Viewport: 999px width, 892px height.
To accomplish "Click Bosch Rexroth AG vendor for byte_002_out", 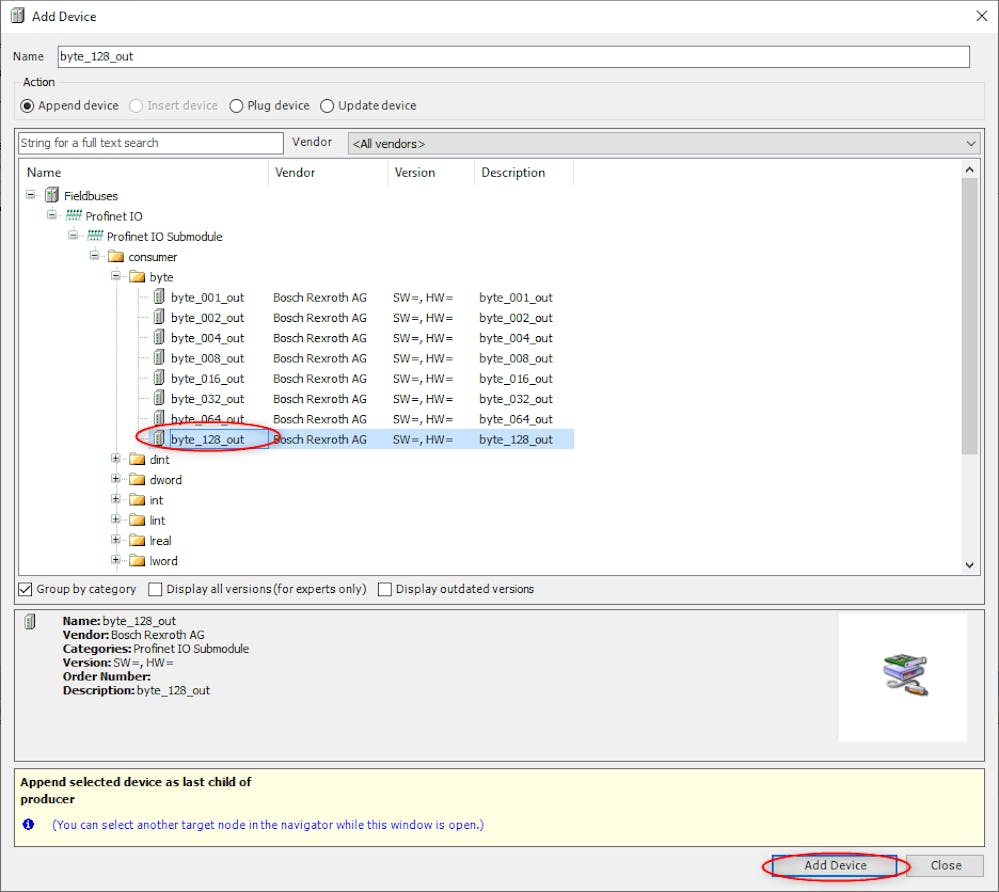I will click(x=320, y=317).
